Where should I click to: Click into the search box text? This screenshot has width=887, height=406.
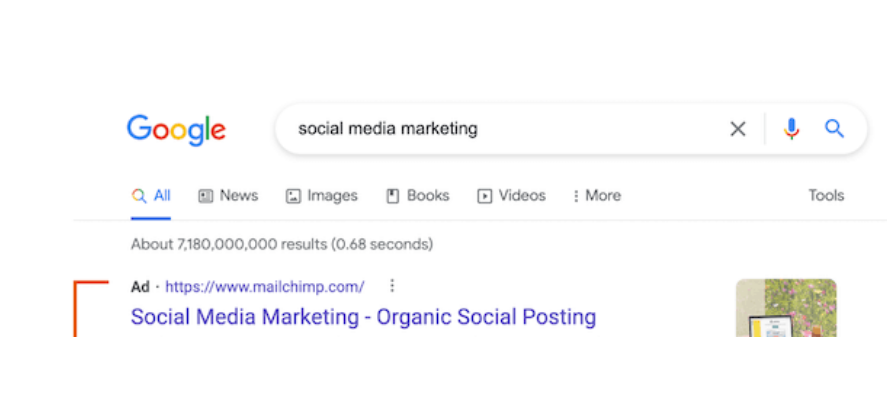click(388, 129)
